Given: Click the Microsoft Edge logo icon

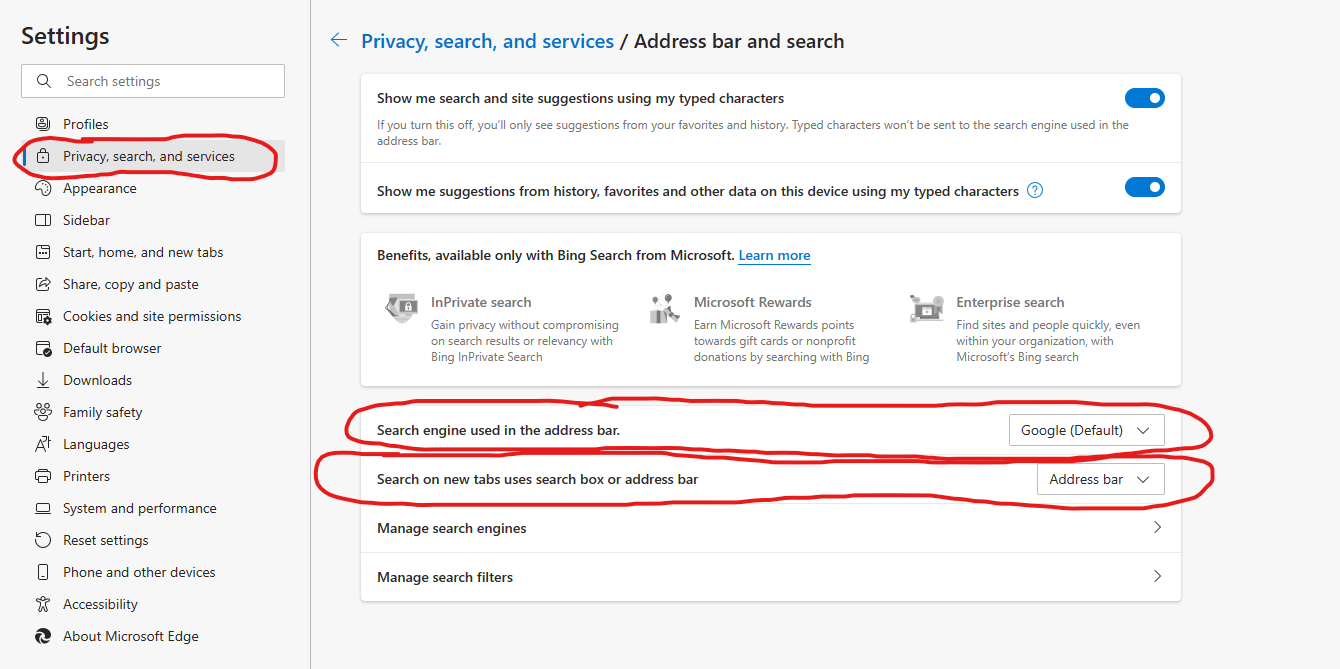Looking at the screenshot, I should click(43, 636).
